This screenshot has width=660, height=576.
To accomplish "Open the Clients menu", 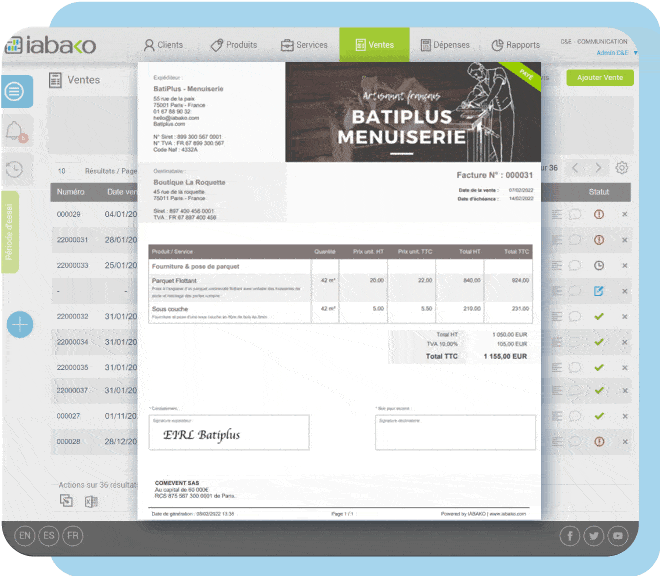I will pyautogui.click(x=163, y=45).
